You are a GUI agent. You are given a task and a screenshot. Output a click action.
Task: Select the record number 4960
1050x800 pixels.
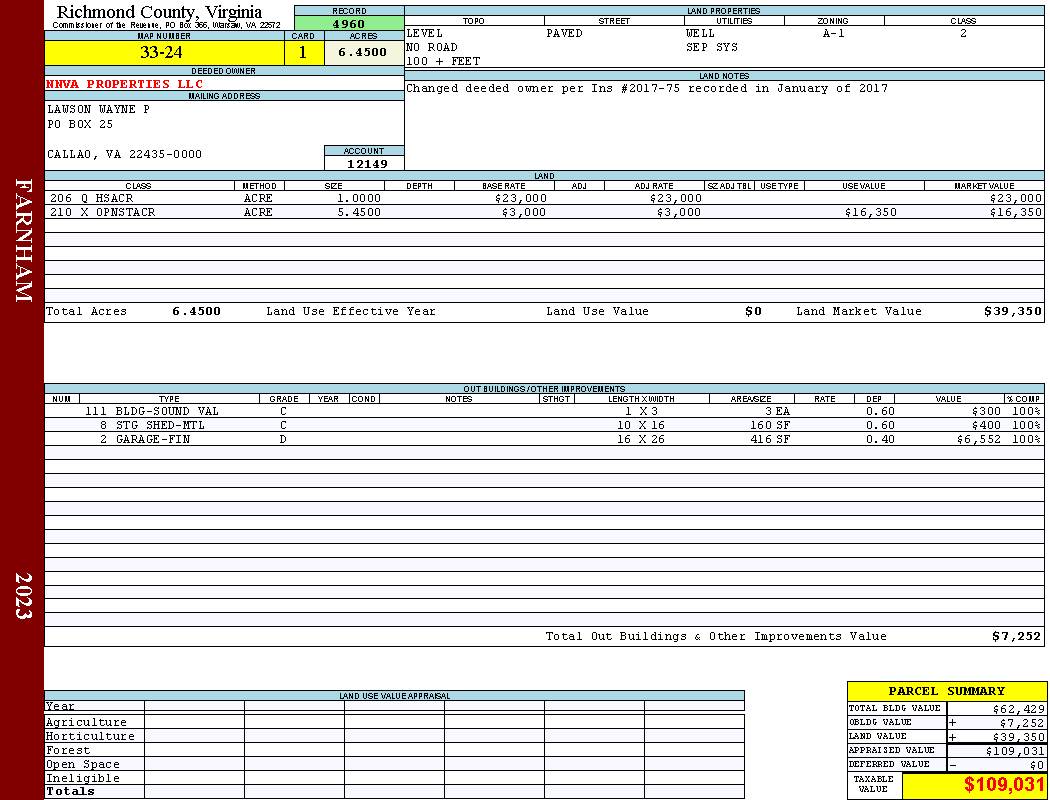click(x=349, y=24)
